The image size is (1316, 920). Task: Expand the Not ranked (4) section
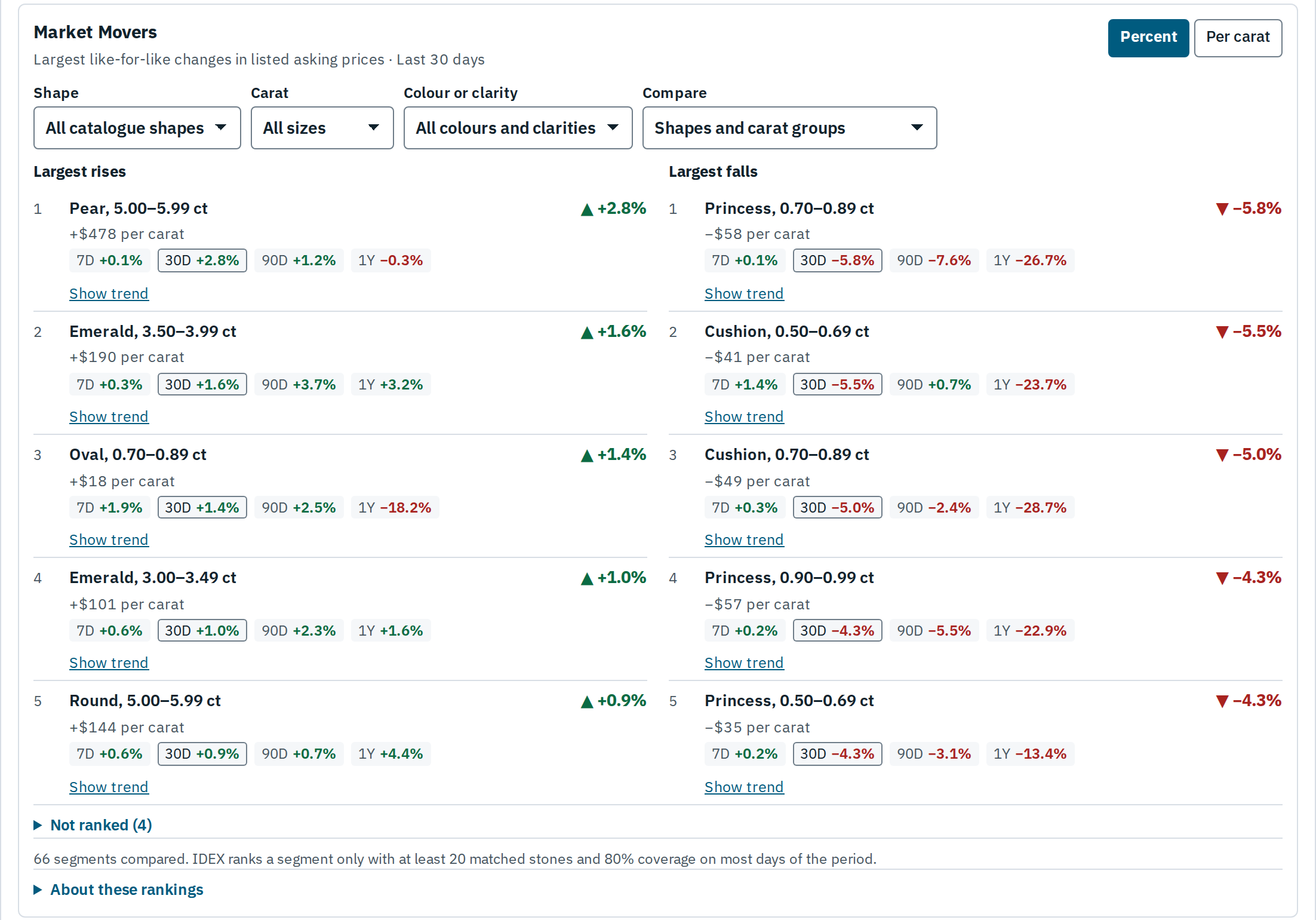pos(93,825)
